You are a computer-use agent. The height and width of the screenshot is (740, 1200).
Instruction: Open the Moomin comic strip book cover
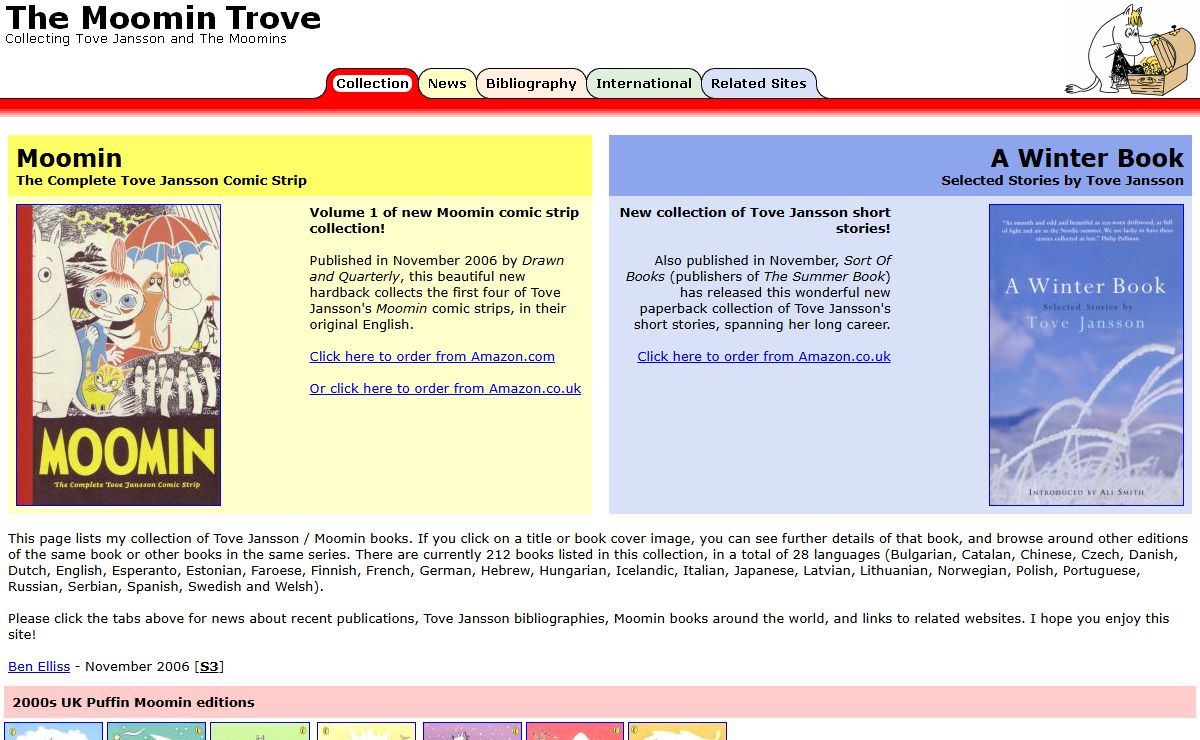pos(118,355)
